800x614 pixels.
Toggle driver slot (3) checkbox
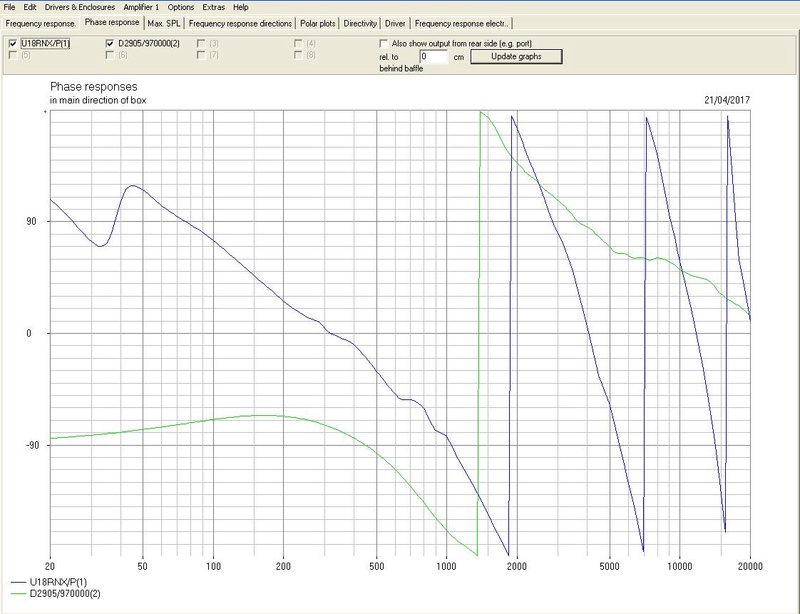201,44
